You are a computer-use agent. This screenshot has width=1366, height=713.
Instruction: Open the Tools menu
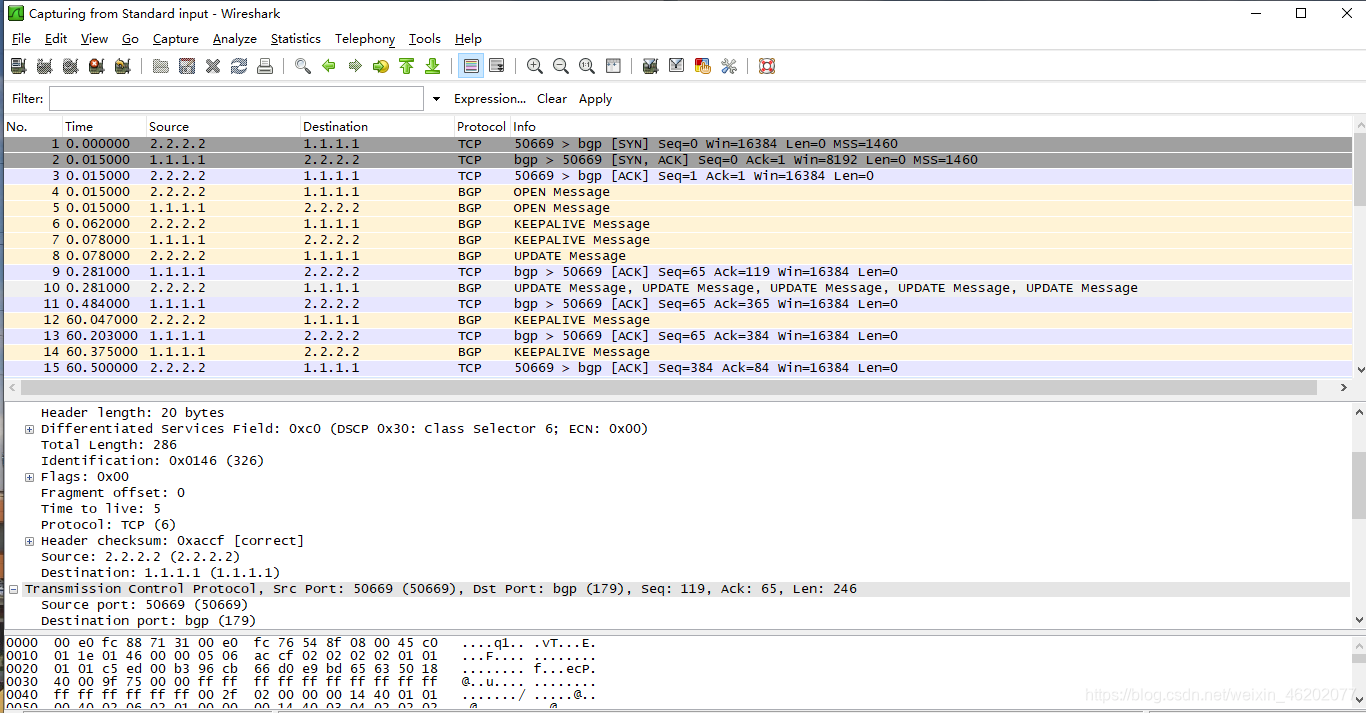point(425,39)
